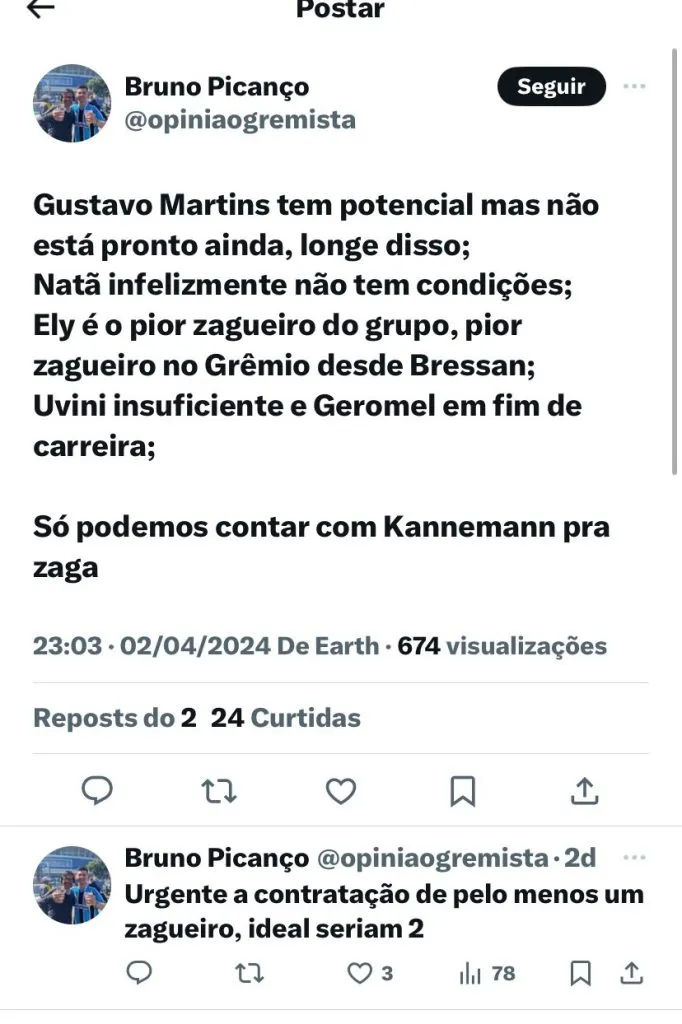The height and width of the screenshot is (1024, 682).
Task: Like the main post about Kannemann
Action: pos(341,791)
